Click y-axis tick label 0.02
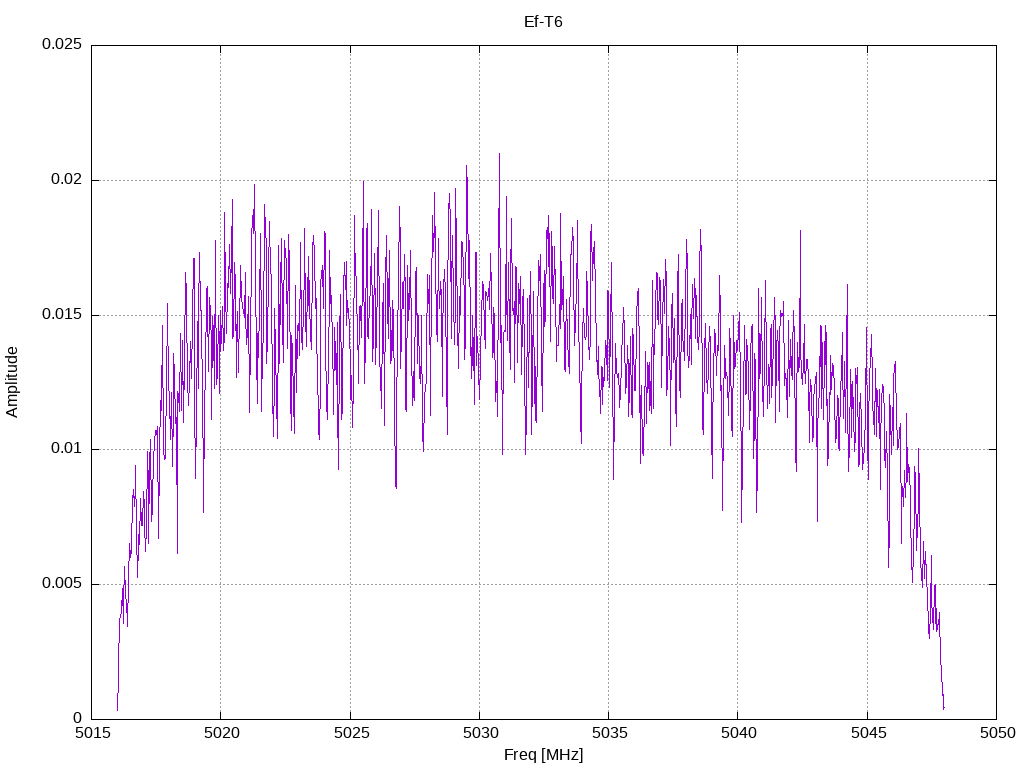The image size is (1024, 768). [x=67, y=179]
